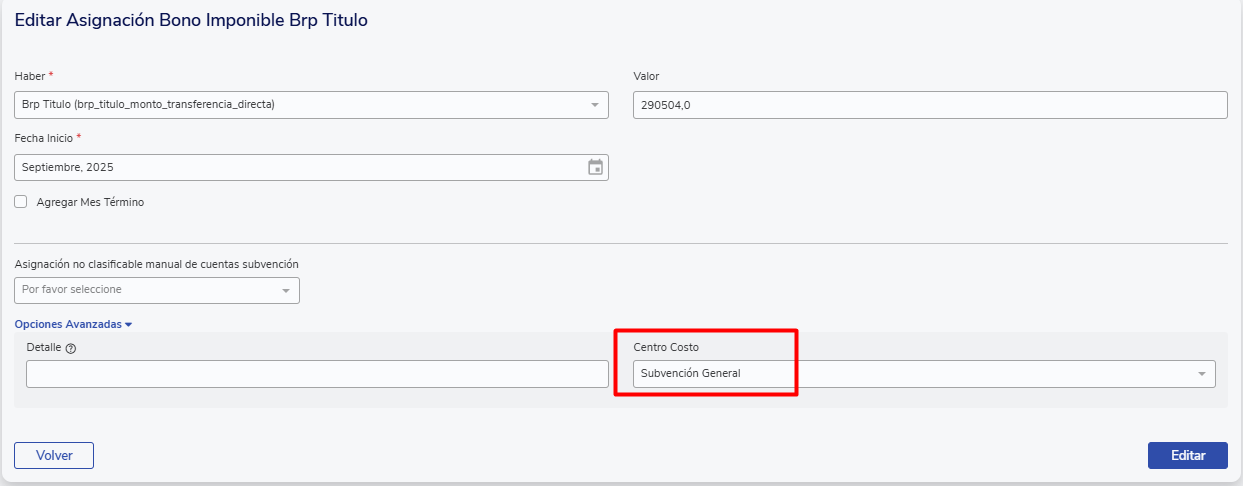The image size is (1243, 486).
Task: Open the calendar date picker icon
Action: pos(595,168)
